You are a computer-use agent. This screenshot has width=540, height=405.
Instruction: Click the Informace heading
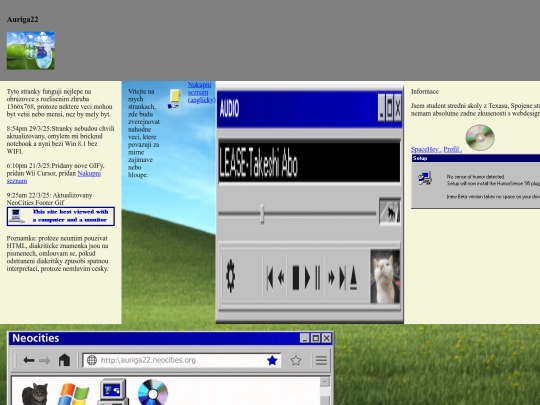(x=425, y=92)
